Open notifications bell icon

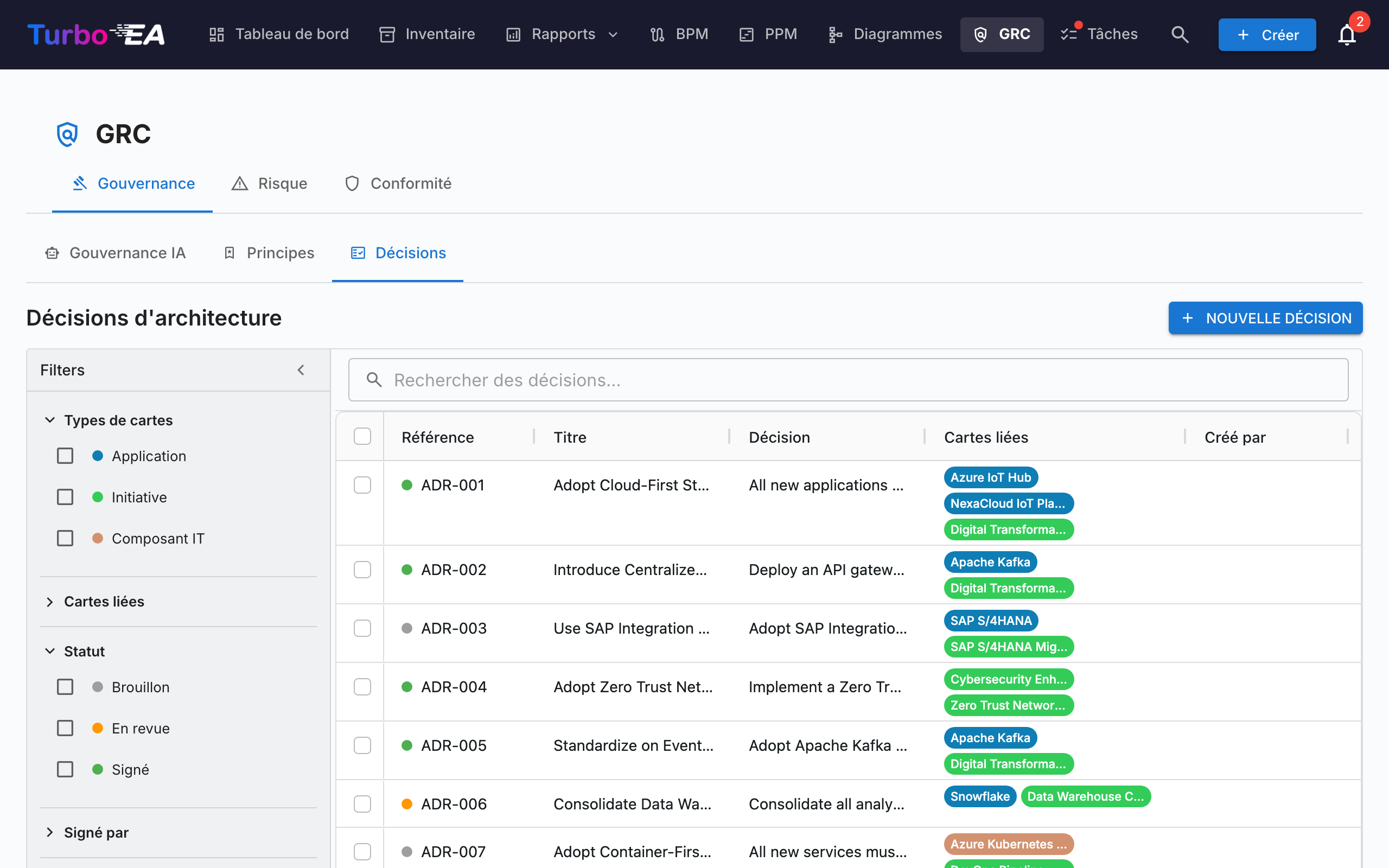pyautogui.click(x=1347, y=35)
